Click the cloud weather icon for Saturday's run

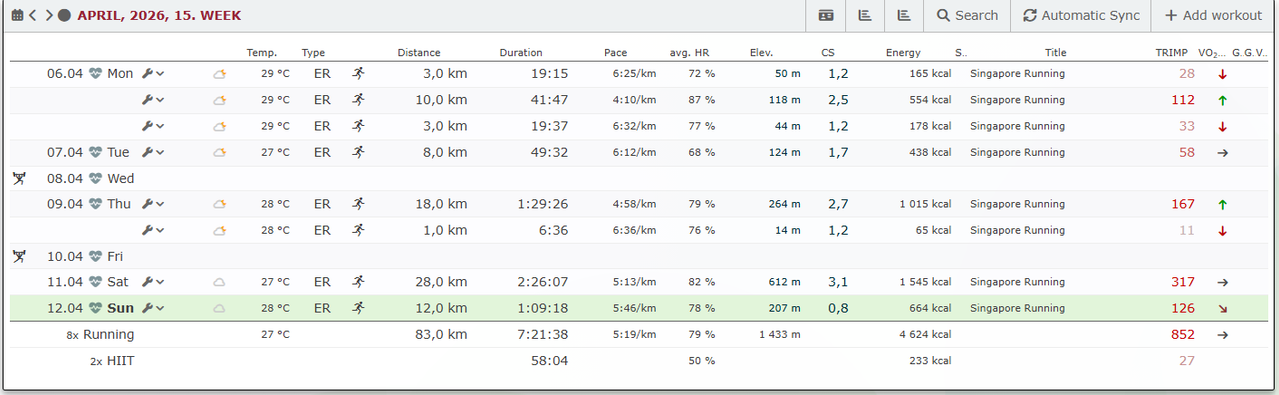click(x=219, y=282)
